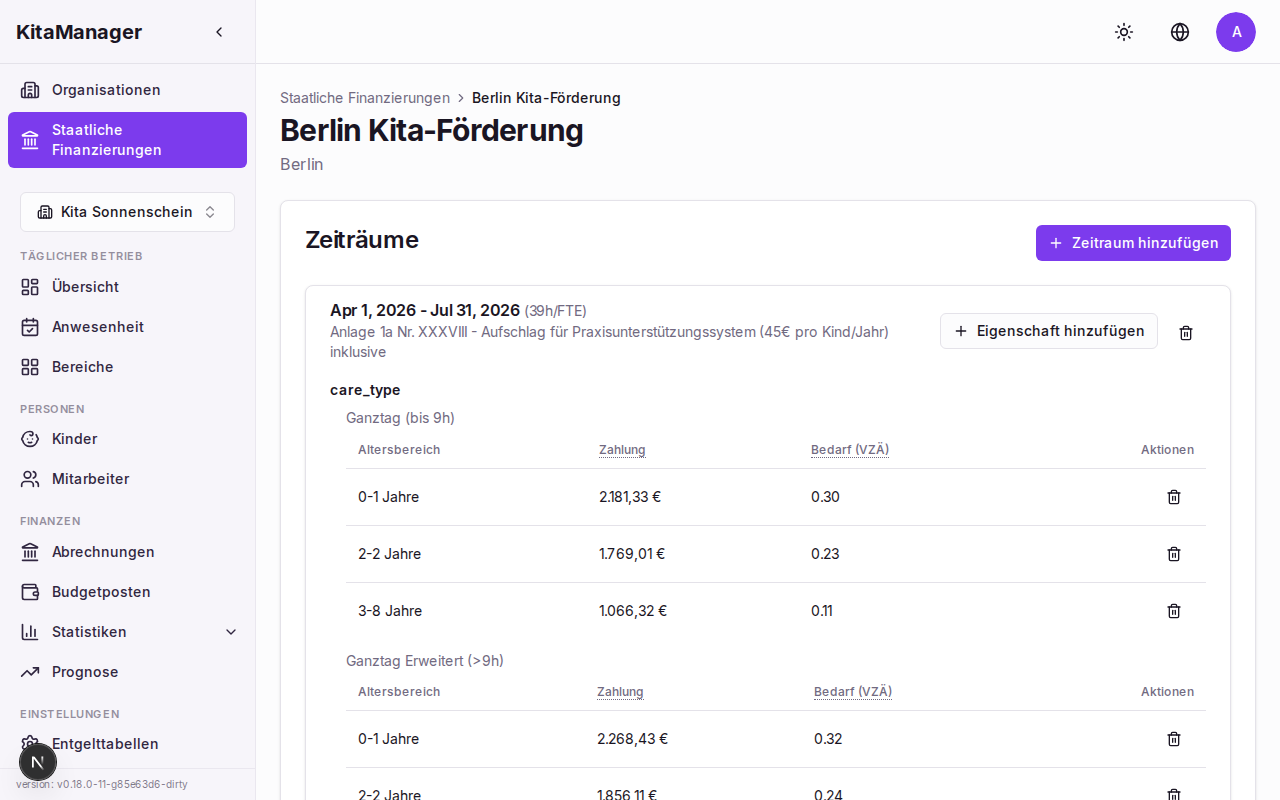The height and width of the screenshot is (800, 1280).
Task: Navigate to Kinder page
Action: coord(75,439)
